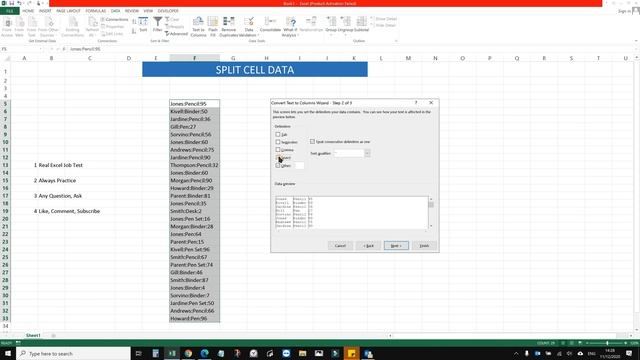
Task: Expand the Data Validation dropdown arrow
Action: (x=258, y=35)
